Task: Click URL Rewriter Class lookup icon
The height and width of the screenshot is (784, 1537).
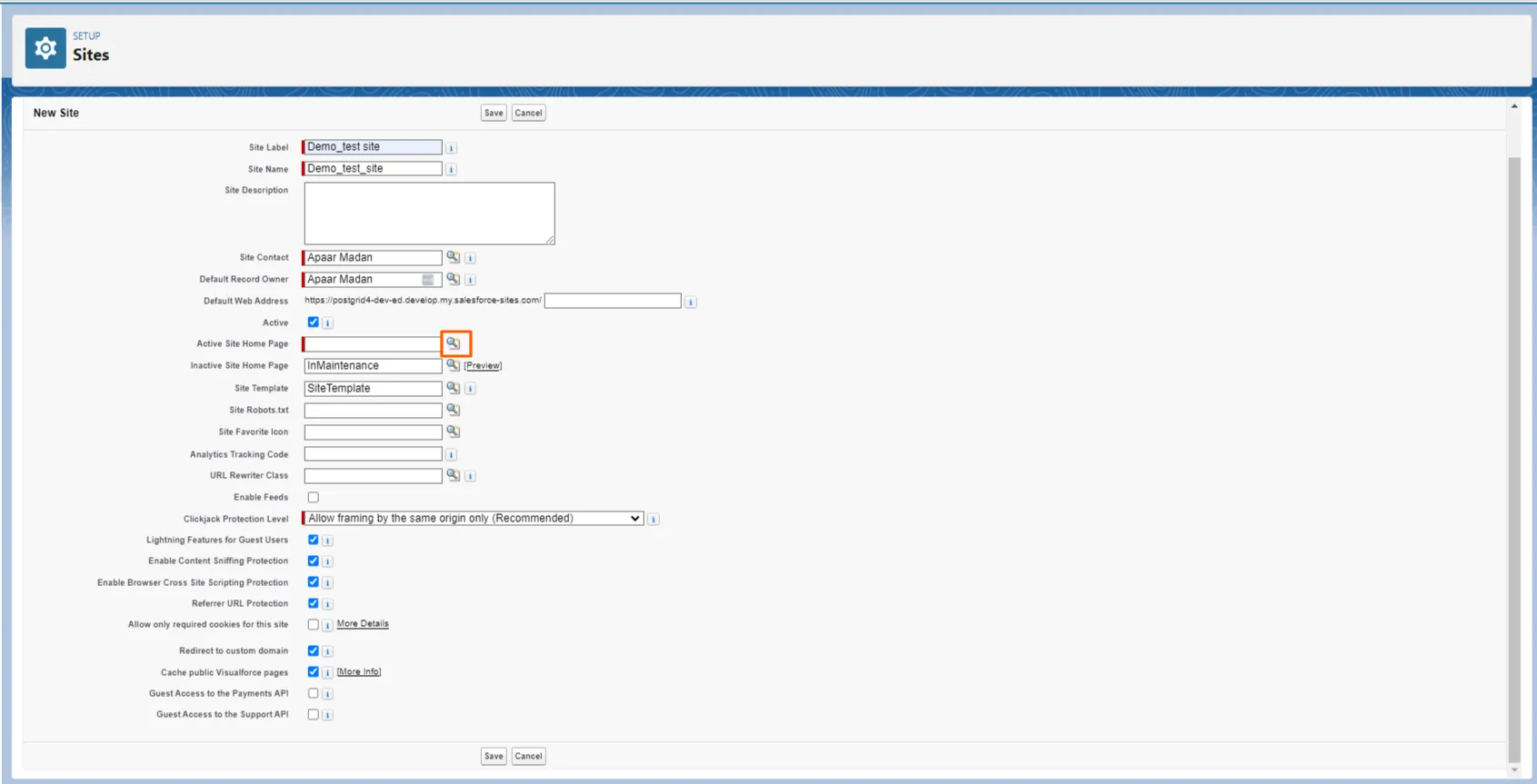Action: (x=453, y=475)
